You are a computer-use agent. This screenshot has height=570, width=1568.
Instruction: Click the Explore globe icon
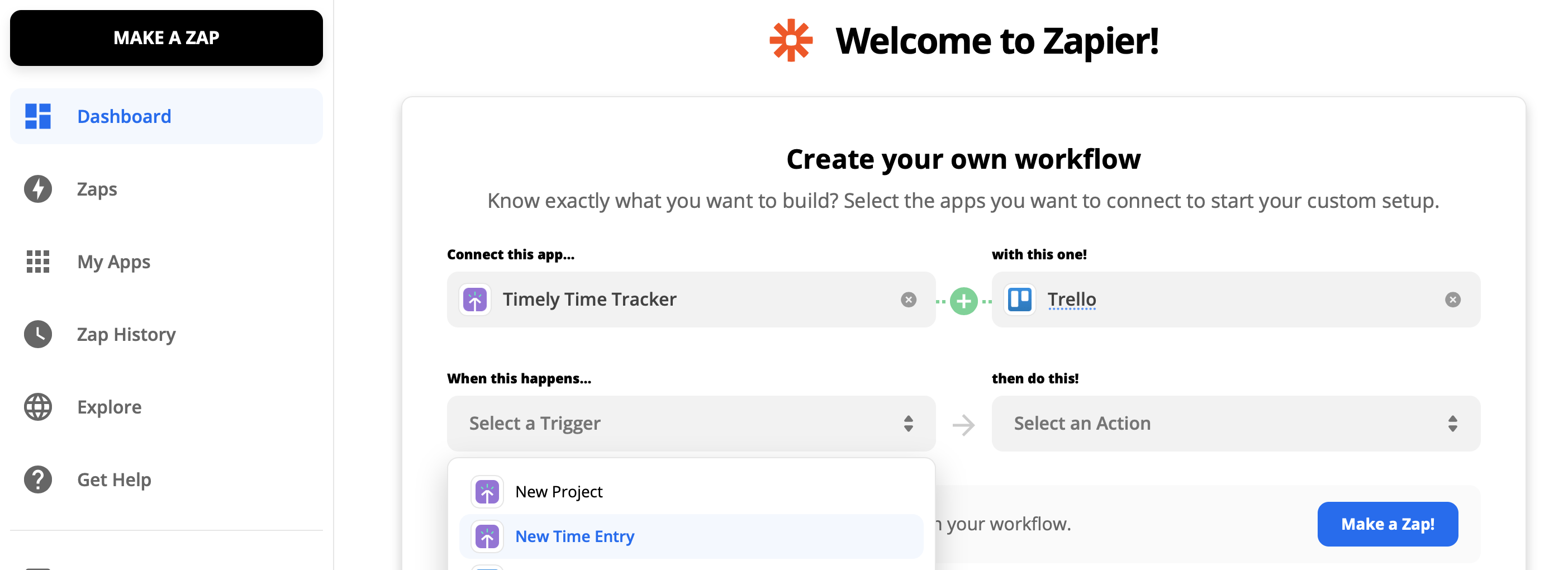tap(38, 407)
